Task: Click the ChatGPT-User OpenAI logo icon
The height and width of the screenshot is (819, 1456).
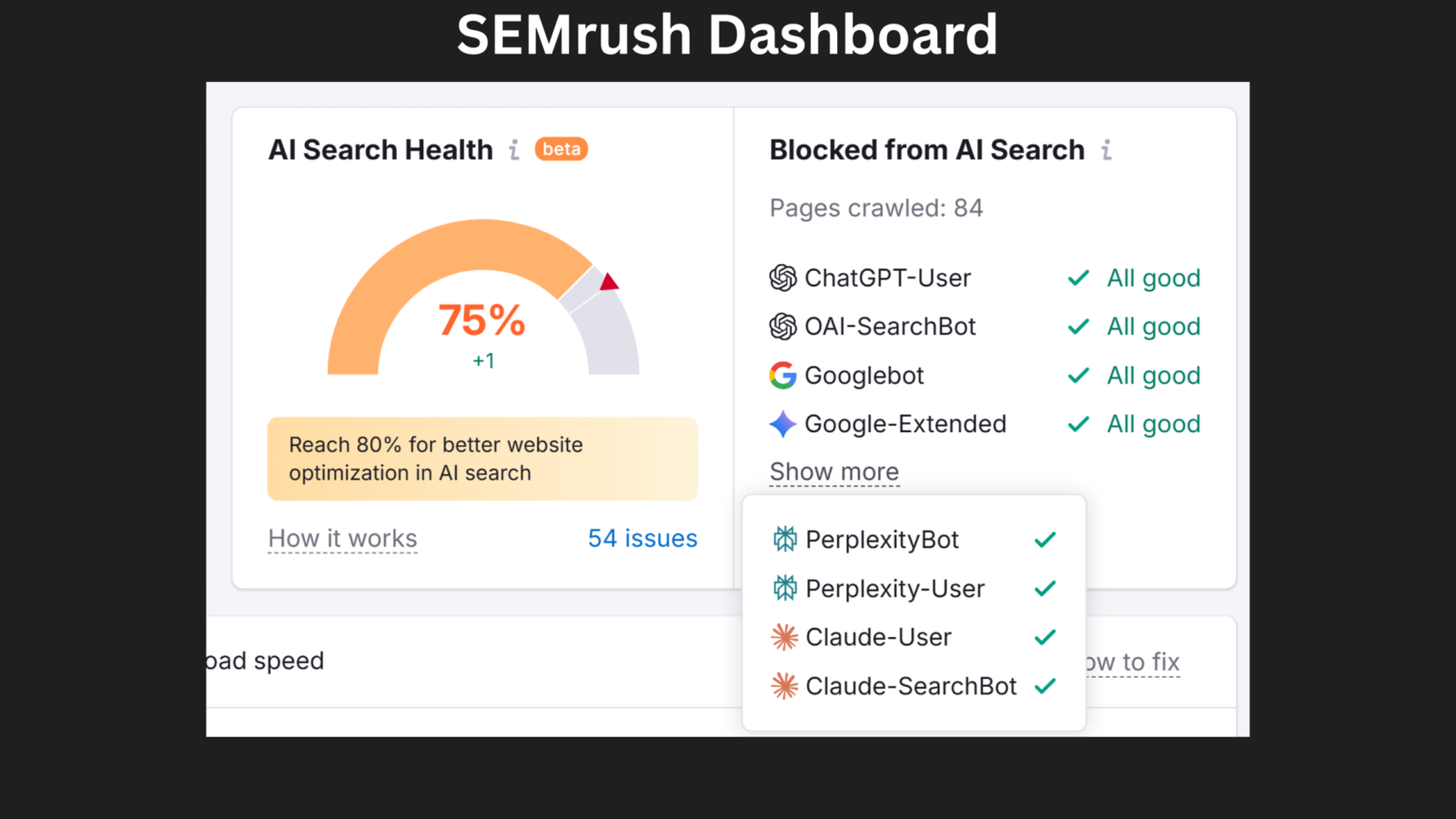Action: pos(783,278)
